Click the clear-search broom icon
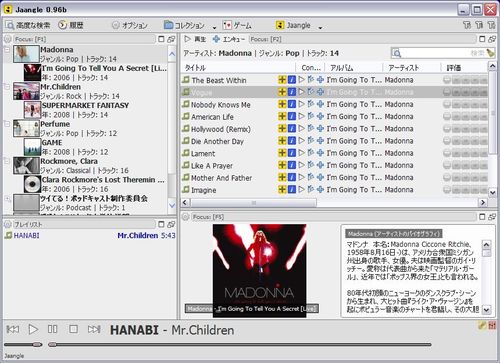The width and height of the screenshot is (500, 363). pyautogui.click(x=491, y=53)
